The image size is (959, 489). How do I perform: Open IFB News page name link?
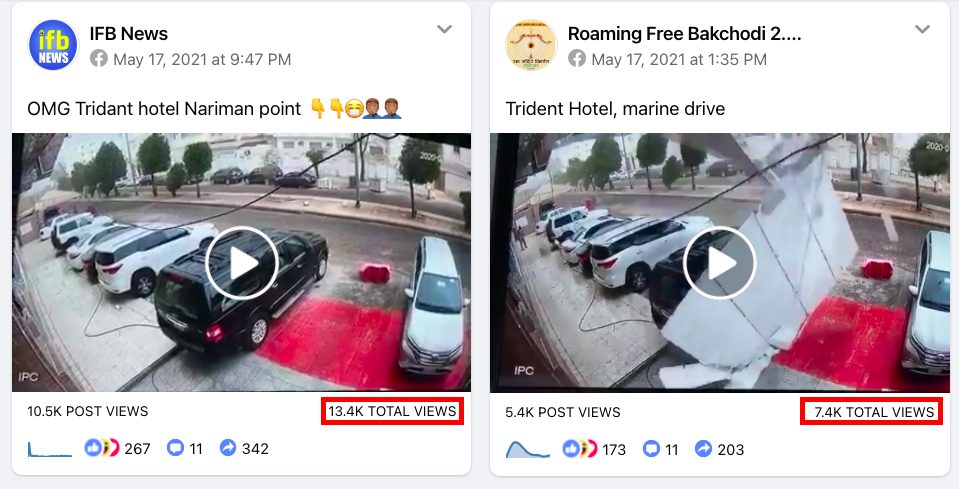pyautogui.click(x=128, y=34)
